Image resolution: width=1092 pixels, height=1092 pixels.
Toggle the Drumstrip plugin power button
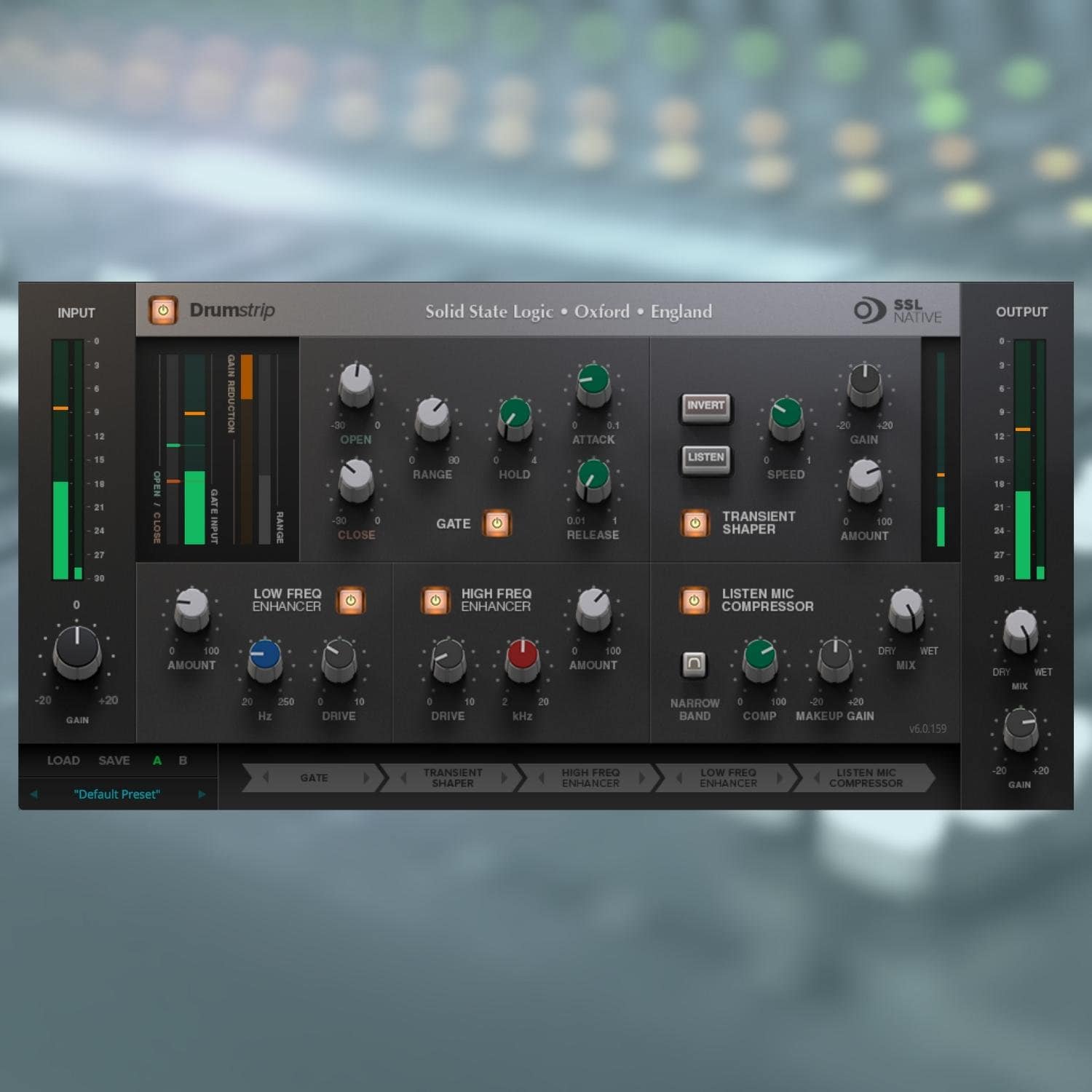pyautogui.click(x=163, y=310)
